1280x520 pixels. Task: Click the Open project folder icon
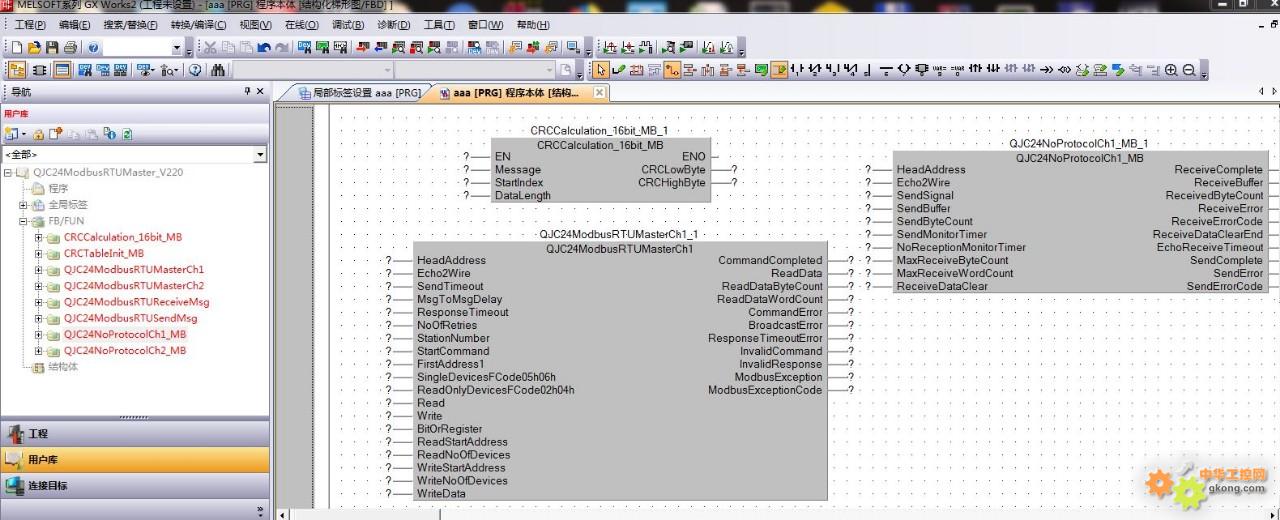pyautogui.click(x=34, y=47)
